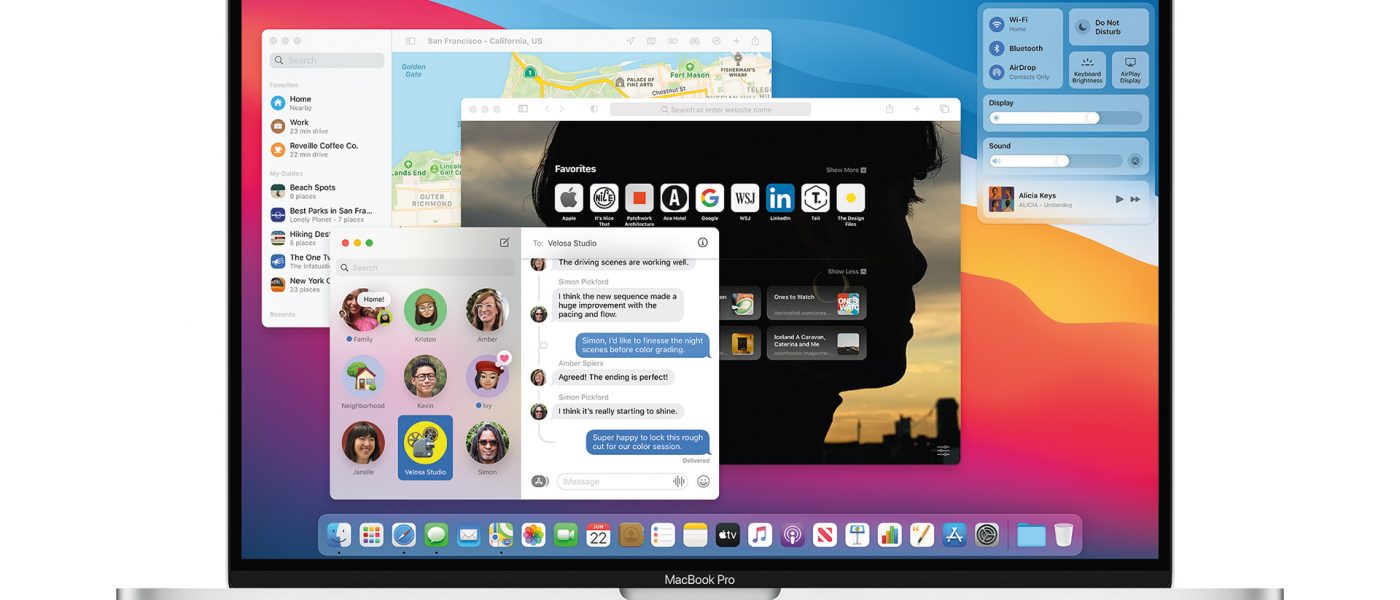Open LinkedIn favorite in Safari

pyautogui.click(x=780, y=198)
